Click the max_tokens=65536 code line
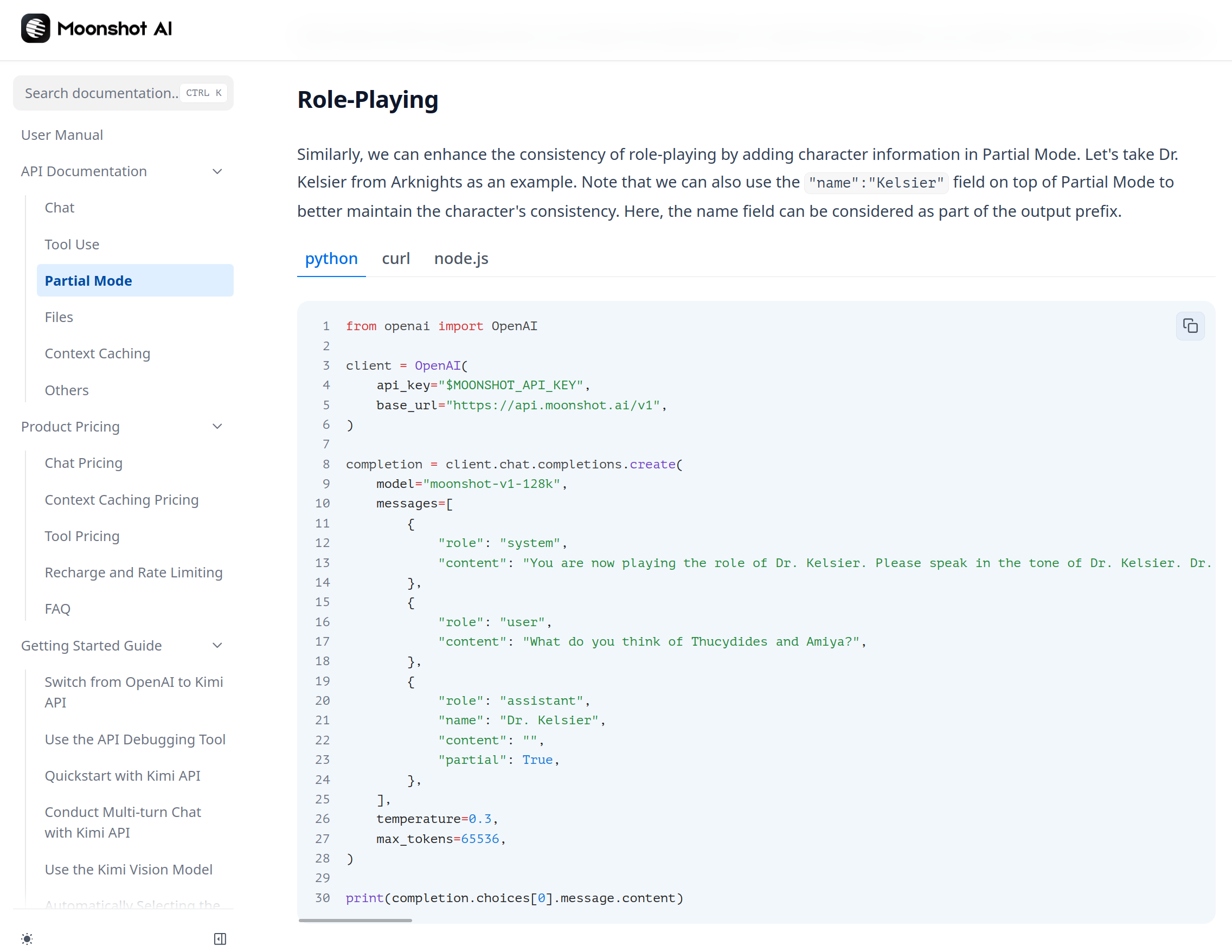The height and width of the screenshot is (952, 1232). click(x=440, y=838)
